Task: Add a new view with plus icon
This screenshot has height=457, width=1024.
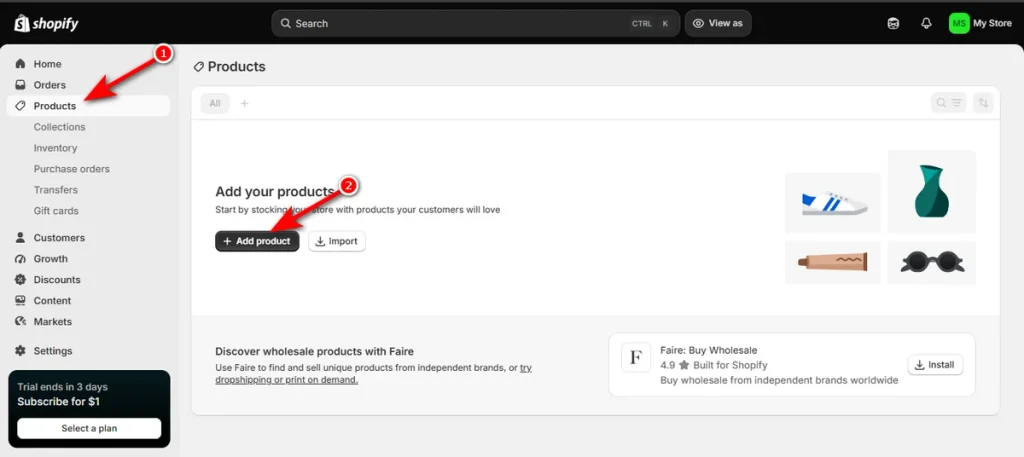Action: tap(244, 103)
